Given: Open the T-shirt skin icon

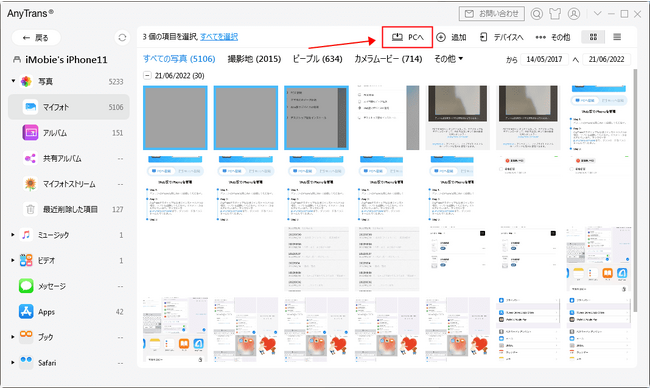Looking at the screenshot, I should pos(555,14).
